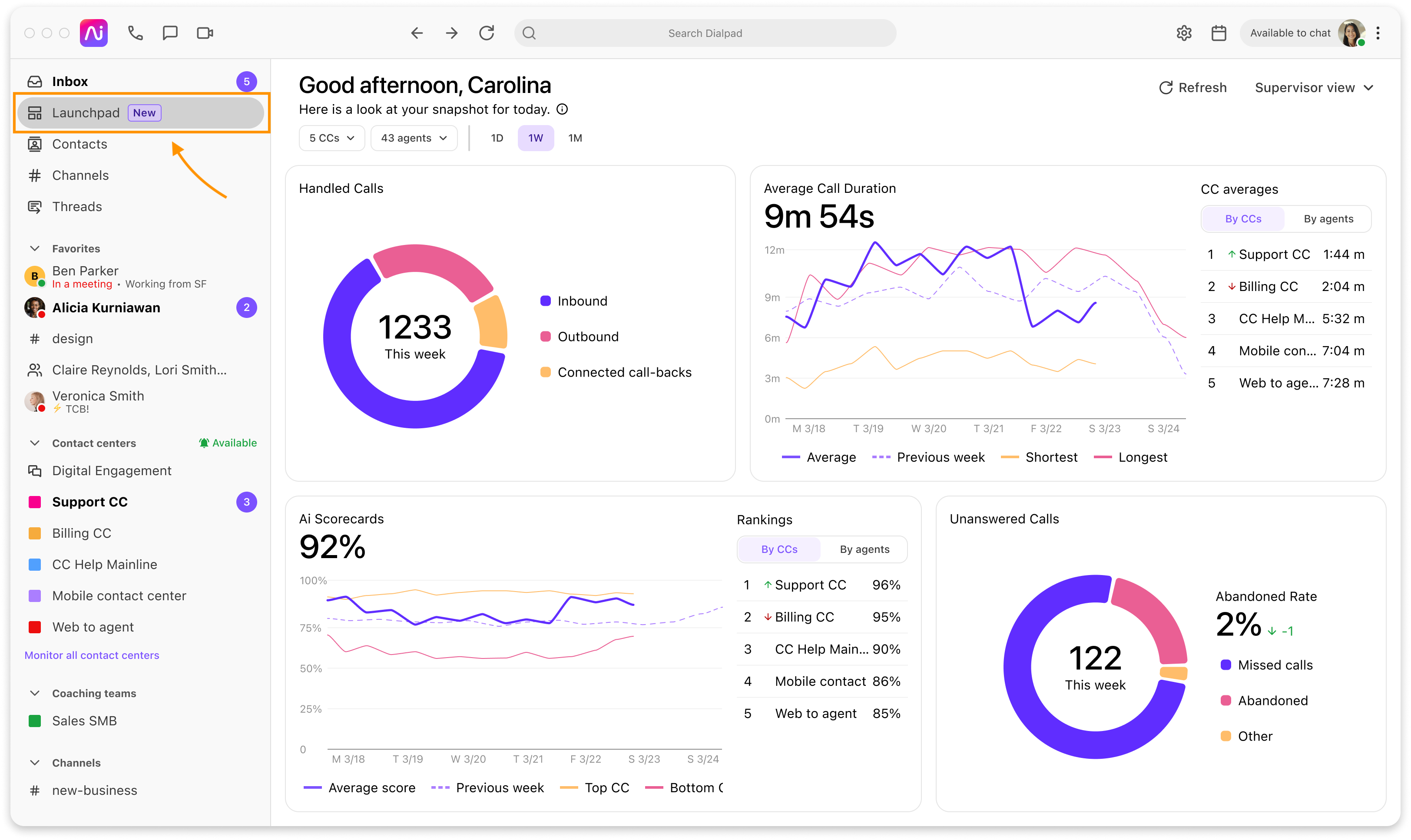1411x840 pixels.
Task: Toggle Inbound legend in Handled Calls
Action: pos(574,301)
